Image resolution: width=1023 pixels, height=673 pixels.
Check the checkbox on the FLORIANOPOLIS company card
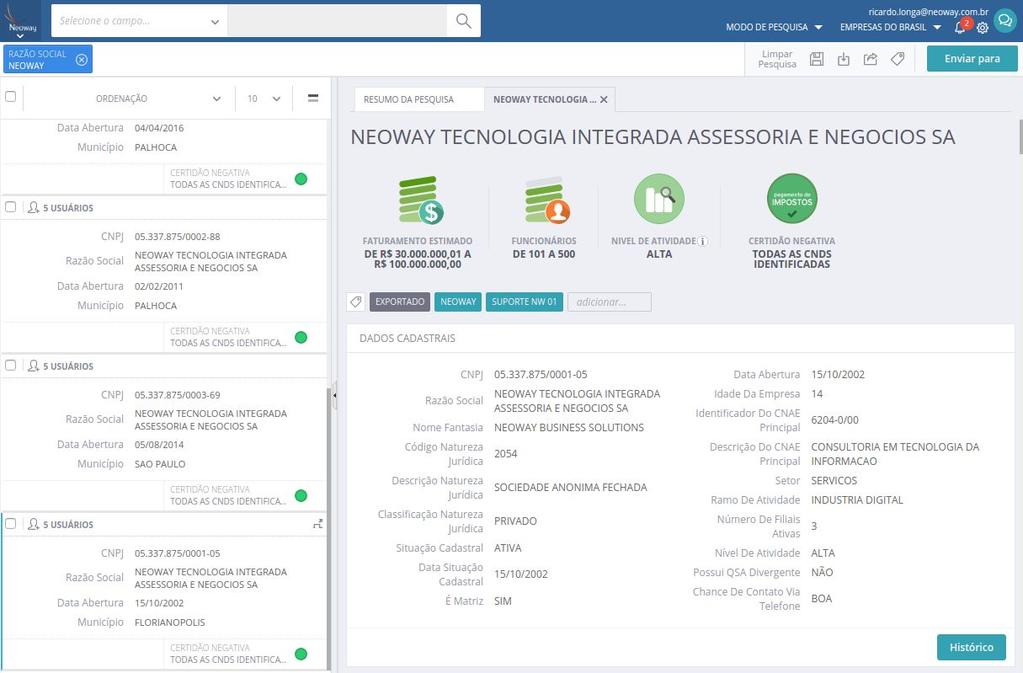click(x=12, y=523)
